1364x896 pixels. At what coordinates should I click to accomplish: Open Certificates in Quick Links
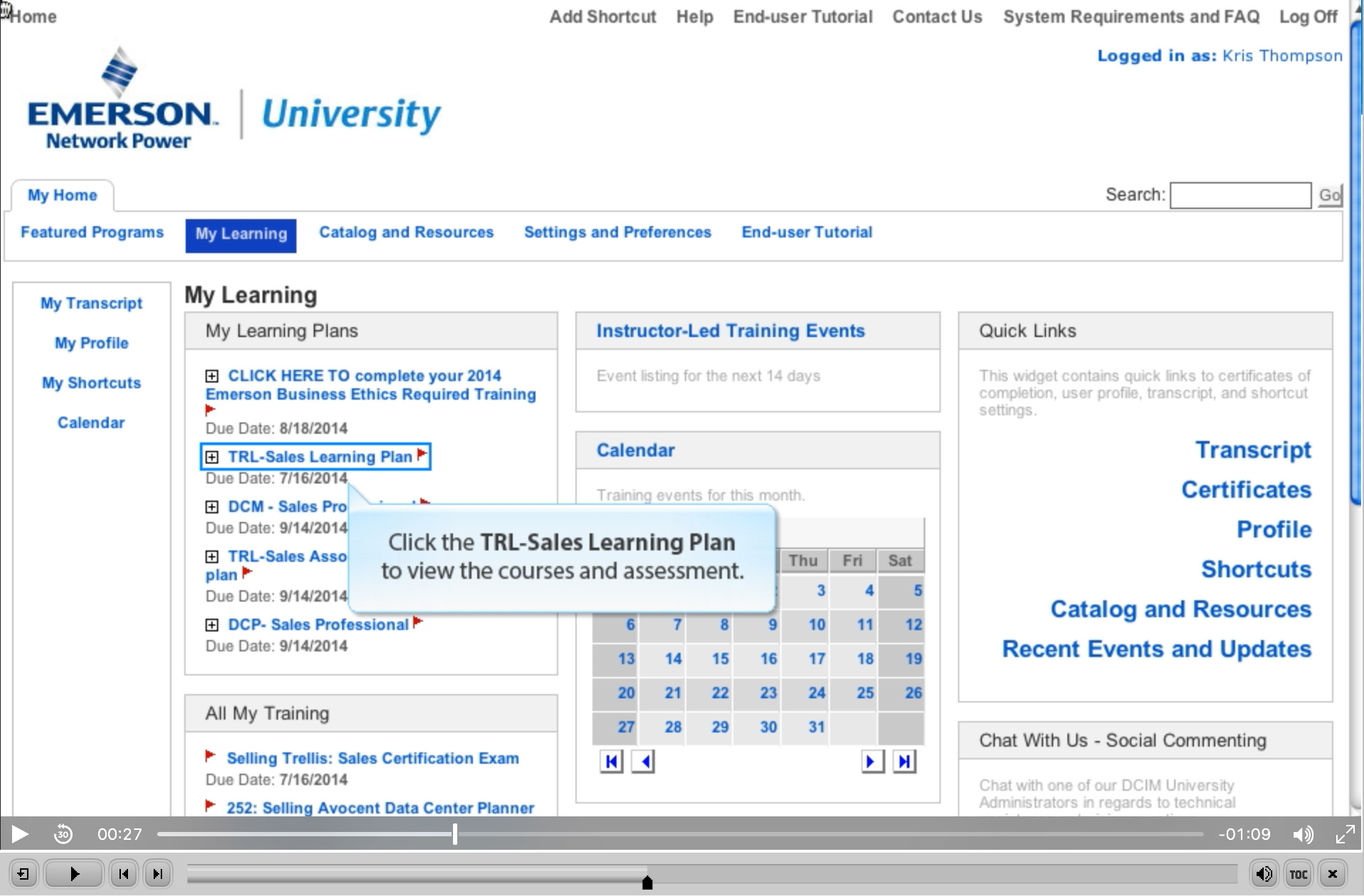[1246, 489]
